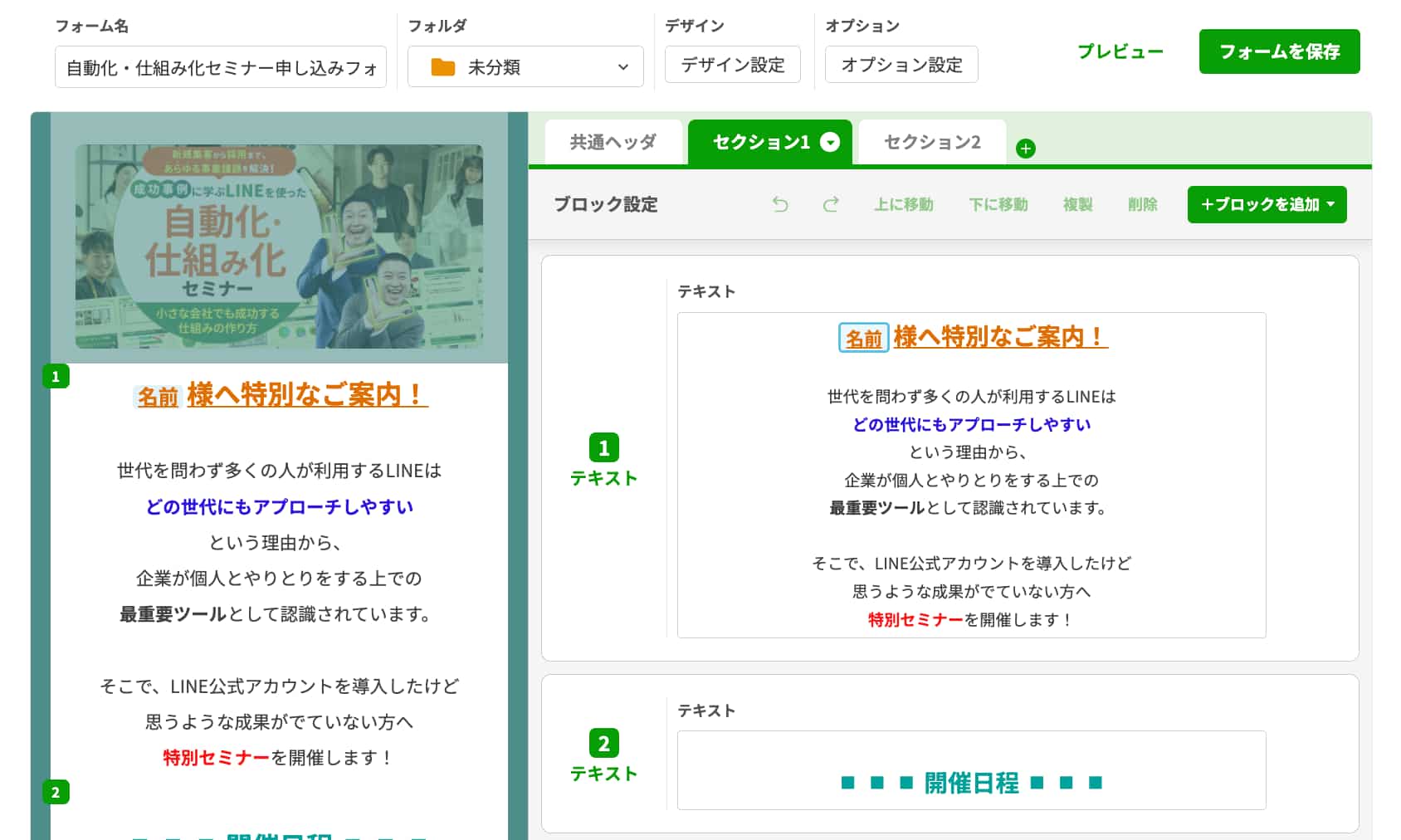Switch to the 共通ヘッダ tab
This screenshot has width=1401, height=840.
pyautogui.click(x=613, y=142)
